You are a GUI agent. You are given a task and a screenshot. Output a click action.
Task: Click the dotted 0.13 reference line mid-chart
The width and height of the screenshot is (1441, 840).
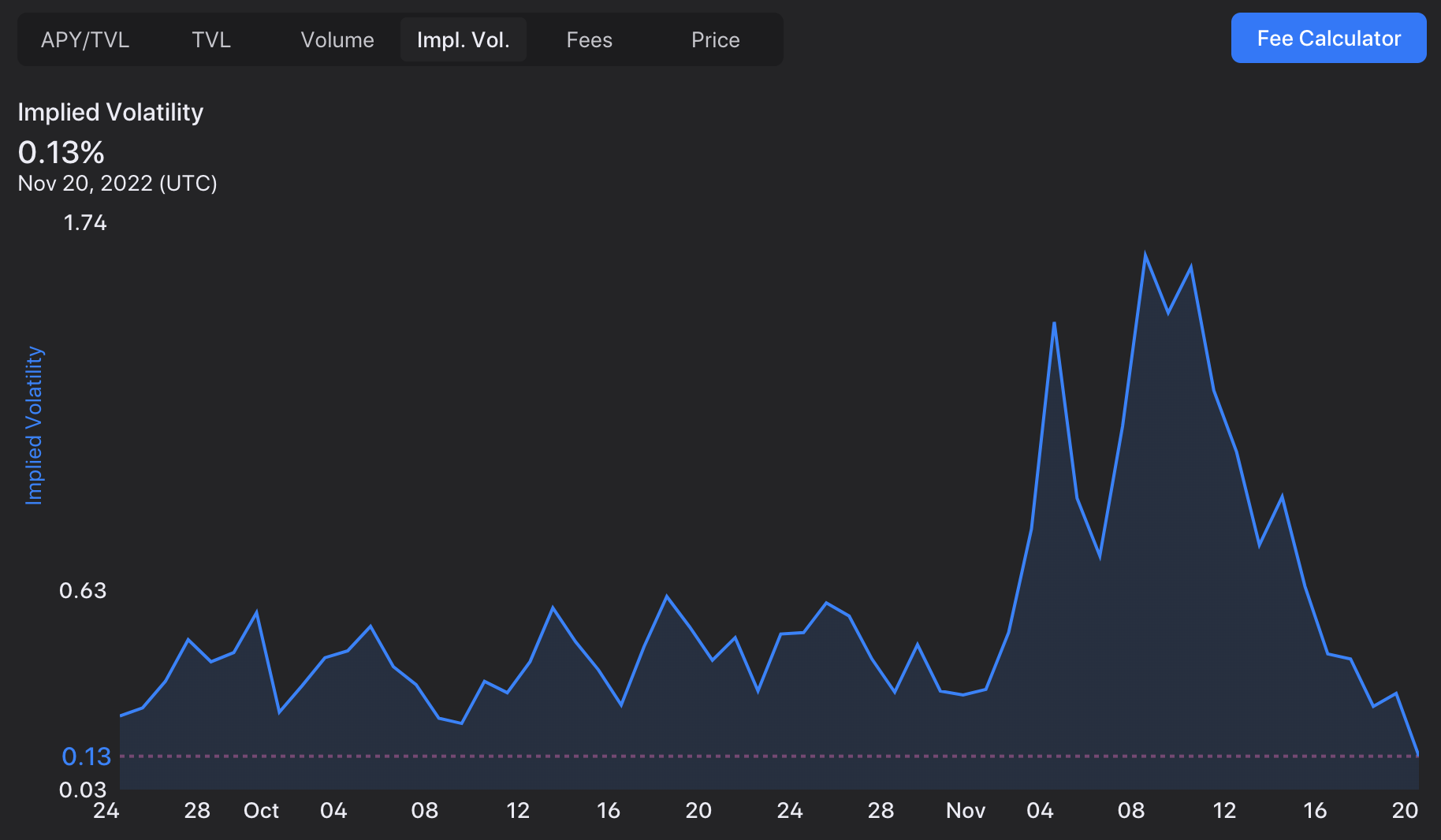click(x=769, y=756)
